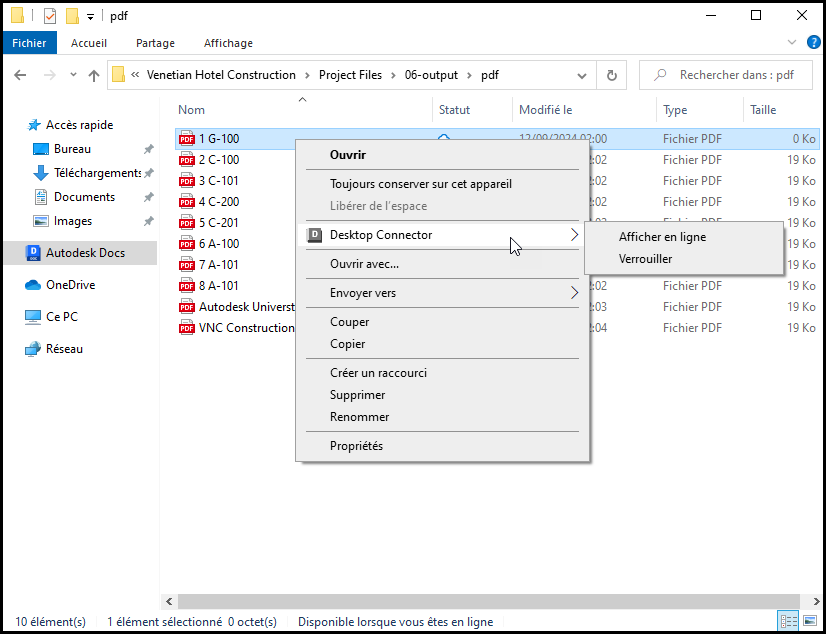The height and width of the screenshot is (634, 826).
Task: Select Toujours conserver sur cet appareil
Action: (x=442, y=184)
